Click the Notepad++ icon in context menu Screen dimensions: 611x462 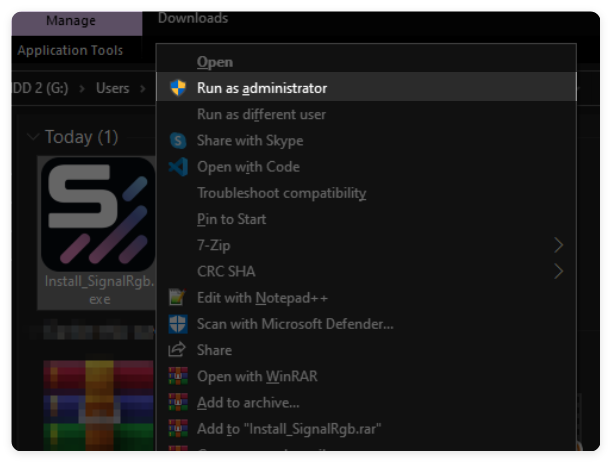[x=177, y=297]
